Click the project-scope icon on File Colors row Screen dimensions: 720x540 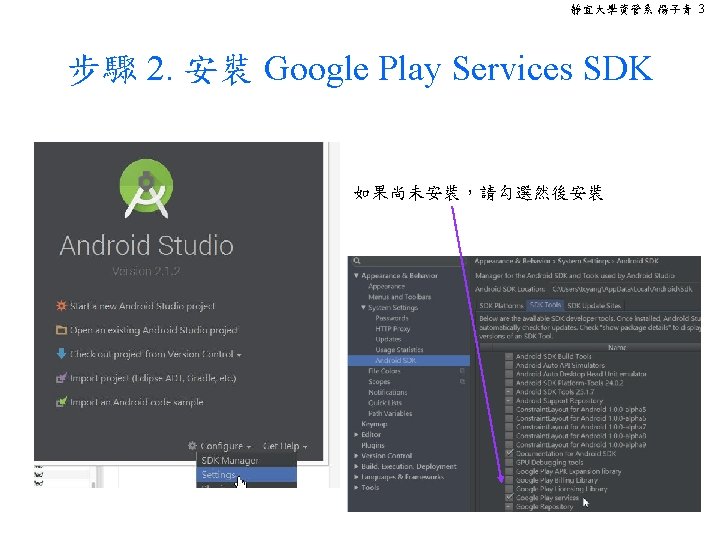pyautogui.click(x=462, y=371)
